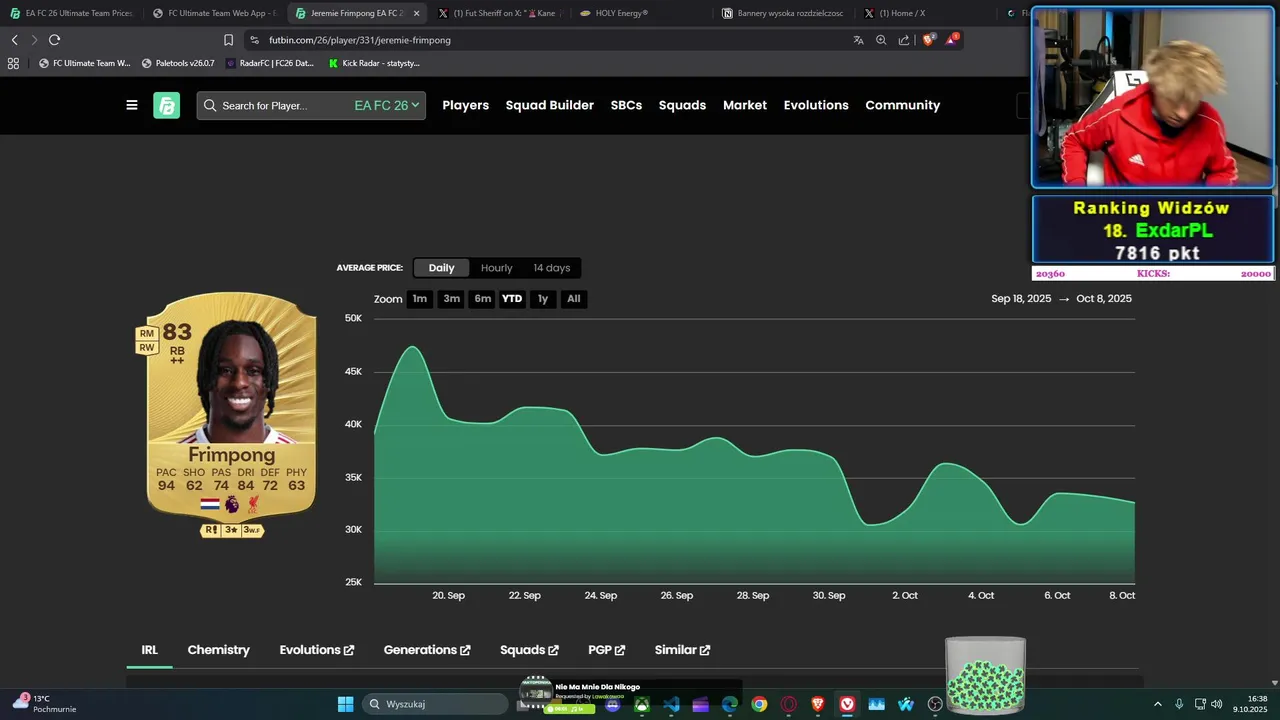This screenshot has height=720, width=1280.
Task: Go back with the browser back arrow
Action: click(14, 40)
